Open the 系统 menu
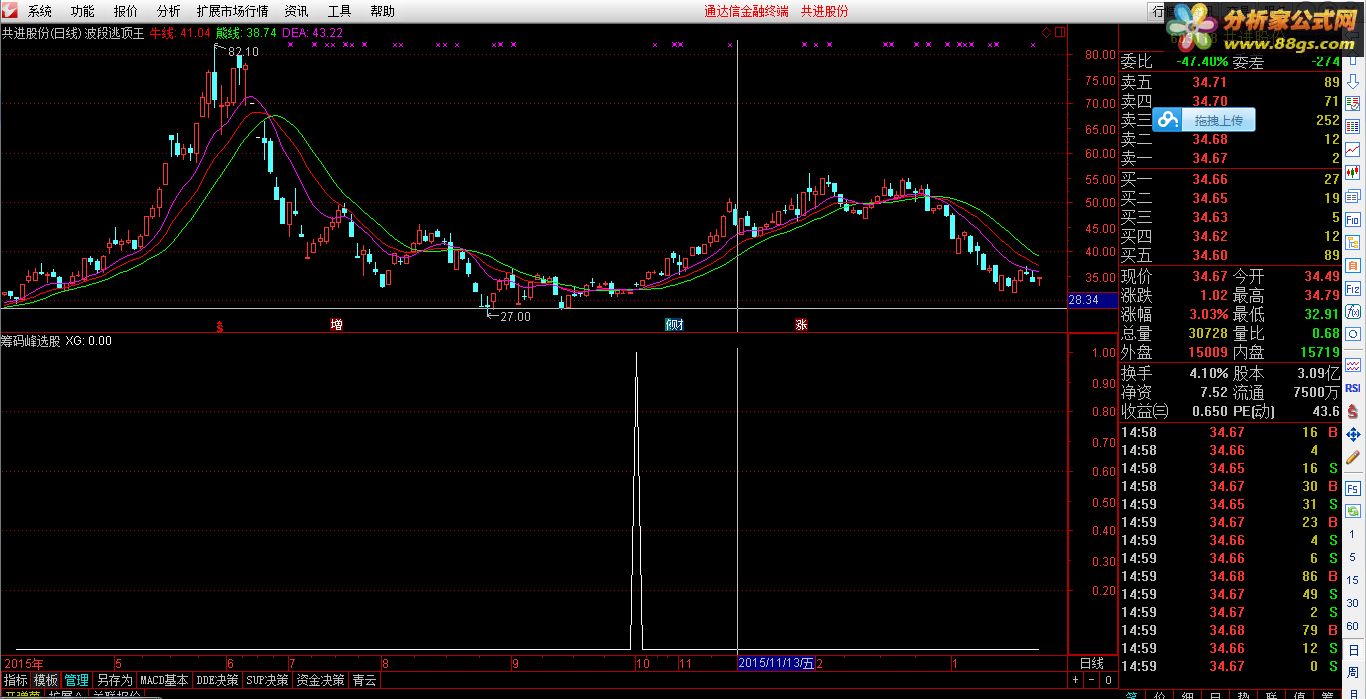Image resolution: width=1366 pixels, height=699 pixels. click(x=40, y=11)
